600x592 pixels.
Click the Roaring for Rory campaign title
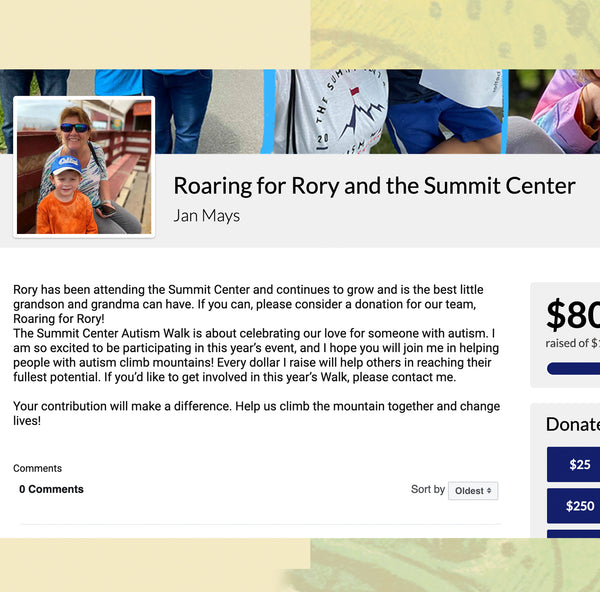pyautogui.click(x=374, y=186)
